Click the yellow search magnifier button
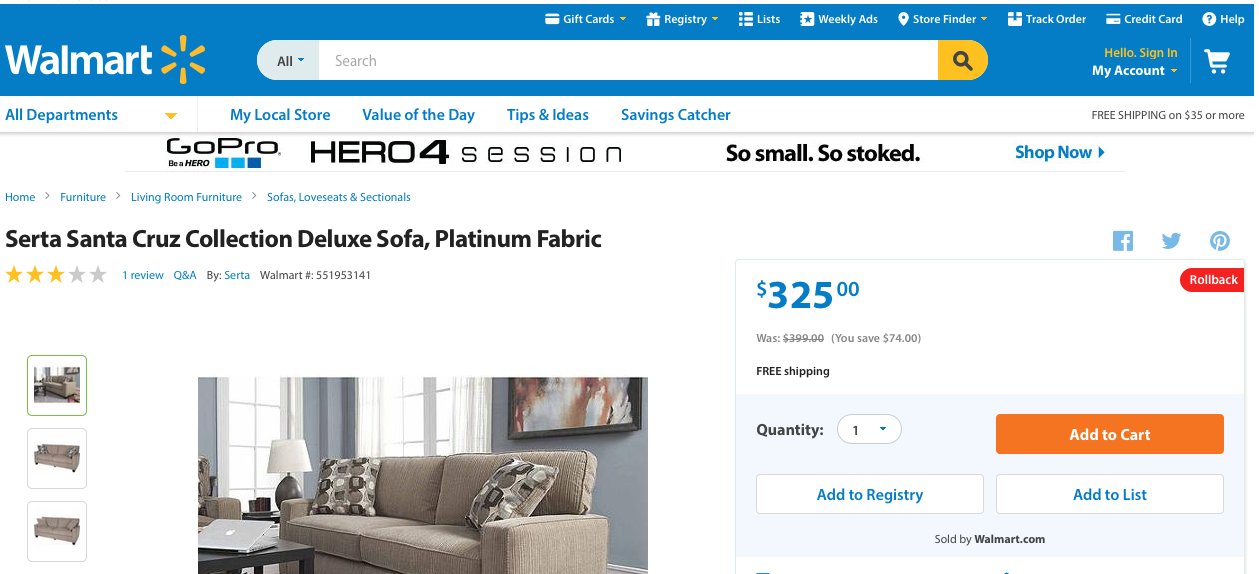This screenshot has width=1259, height=574. [962, 61]
